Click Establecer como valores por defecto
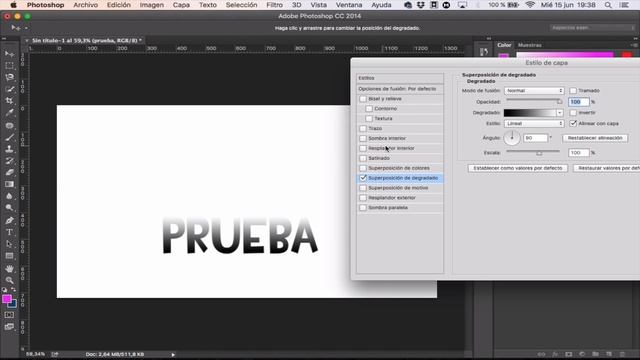This screenshot has width=640, height=360. 518,168
